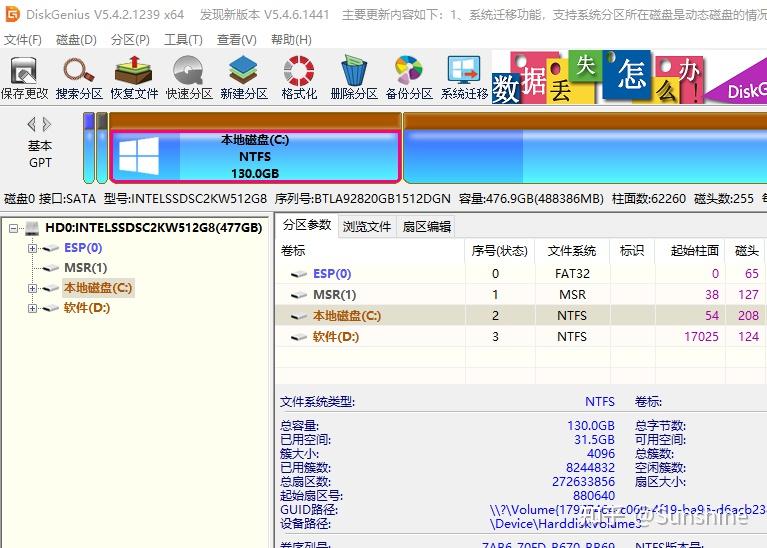Select the 删除分区 (Delete partition) icon
This screenshot has height=548, width=767.
[354, 77]
